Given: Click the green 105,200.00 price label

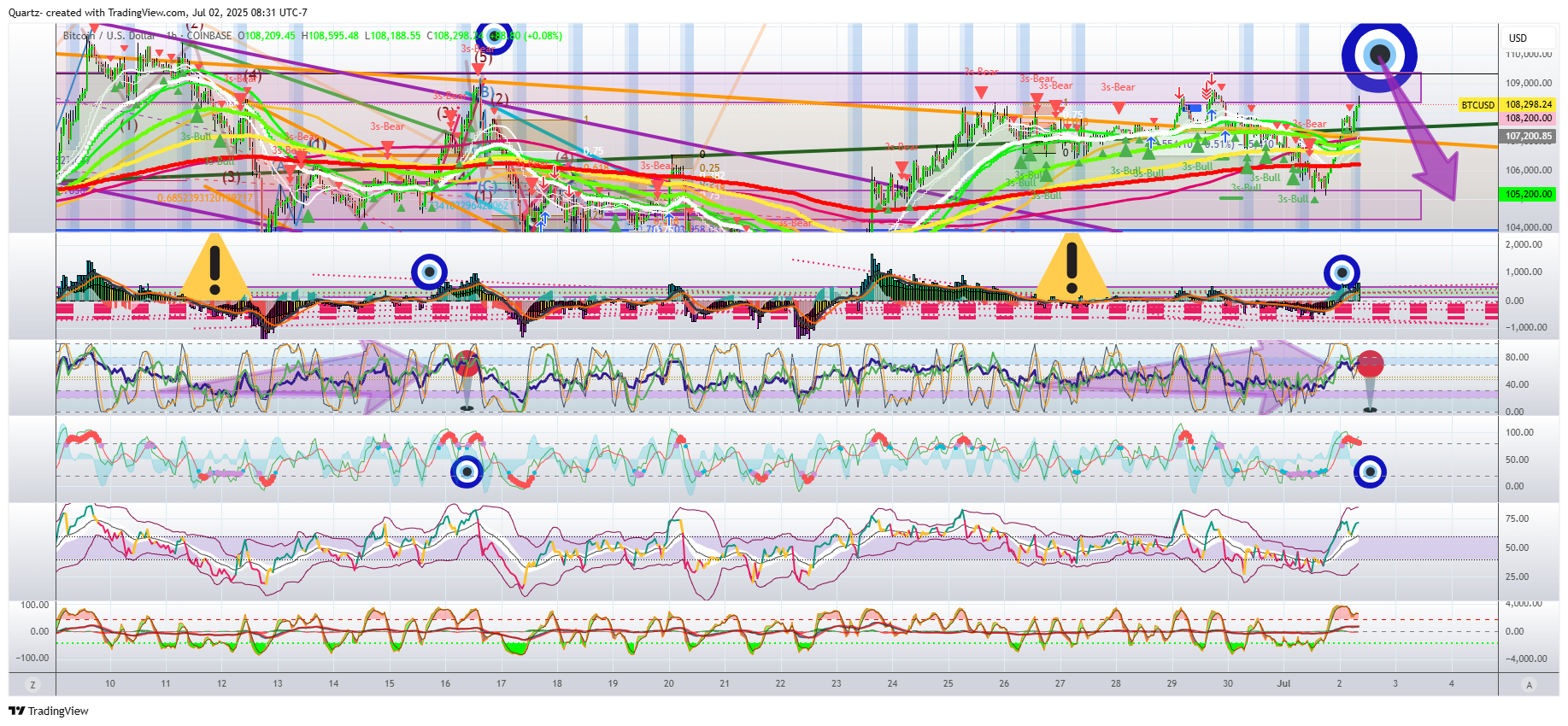Looking at the screenshot, I should [1529, 194].
